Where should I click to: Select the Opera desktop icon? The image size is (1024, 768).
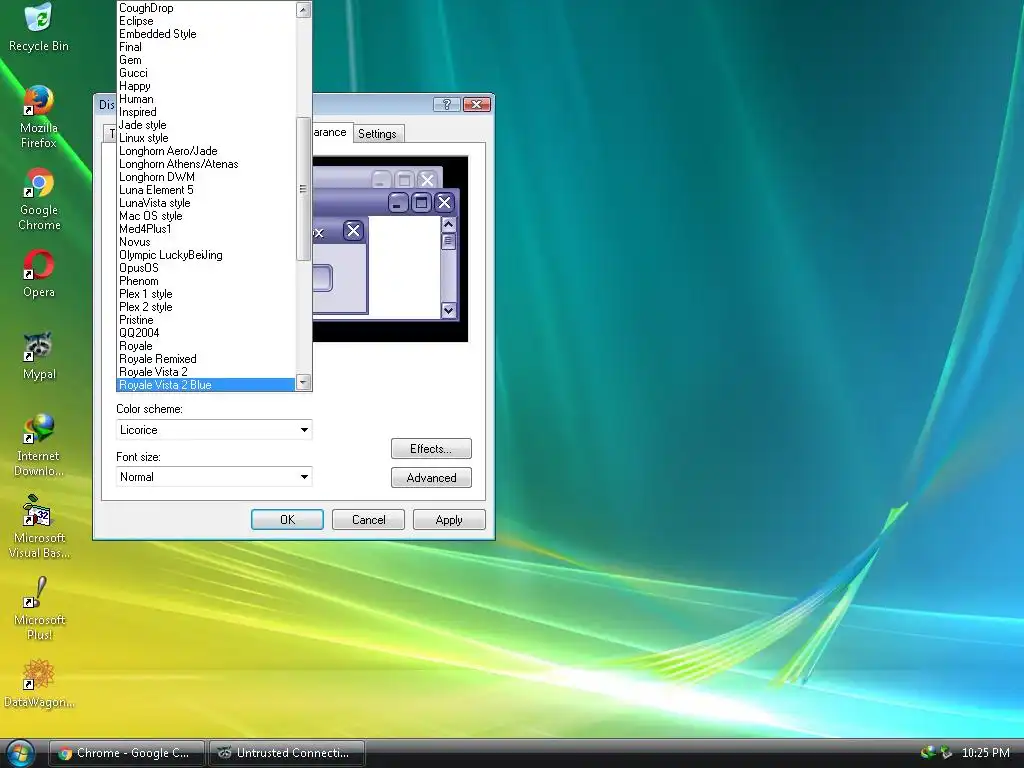[39, 274]
